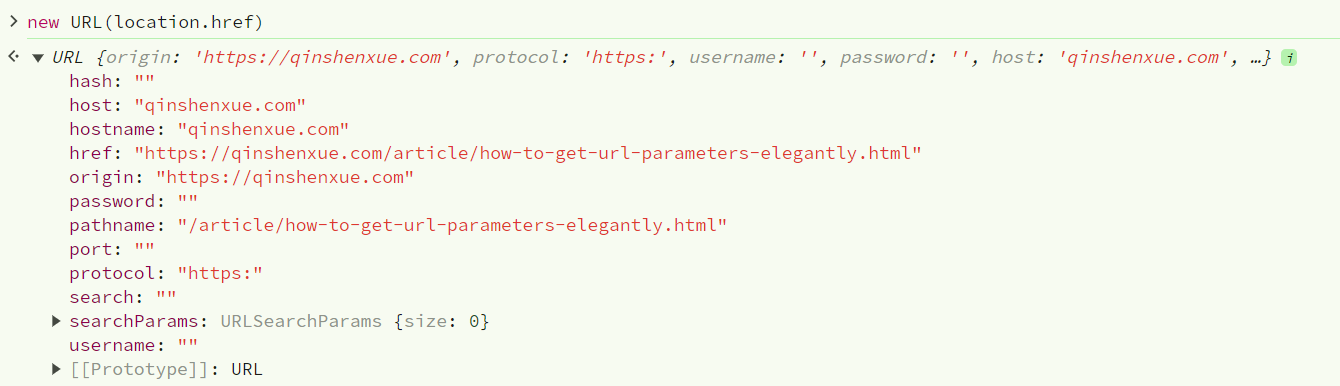1340x386 pixels.
Task: Click the hostname property value
Action: 263,130
